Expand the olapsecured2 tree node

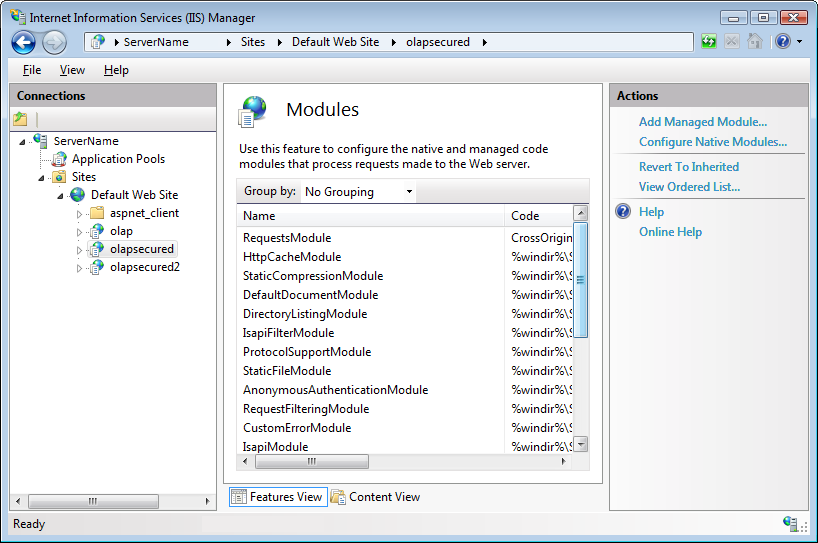80,268
